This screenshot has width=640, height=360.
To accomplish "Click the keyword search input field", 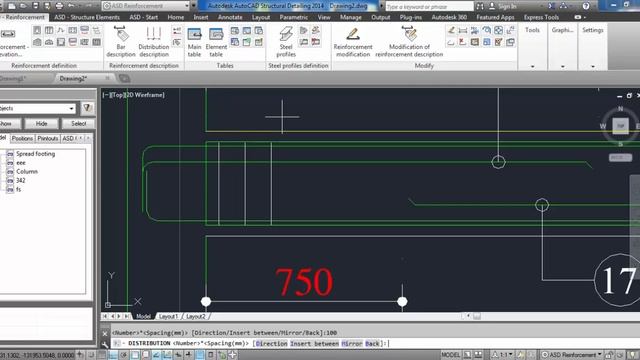I will tap(429, 7).
